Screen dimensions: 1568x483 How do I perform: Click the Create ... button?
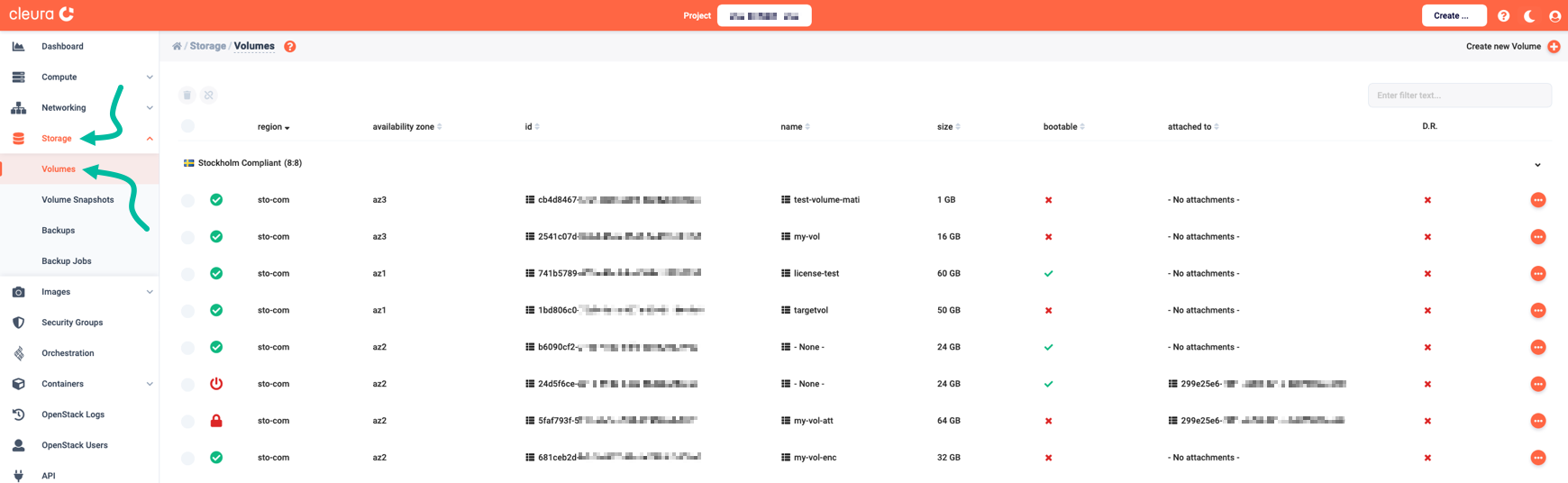pos(1454,15)
